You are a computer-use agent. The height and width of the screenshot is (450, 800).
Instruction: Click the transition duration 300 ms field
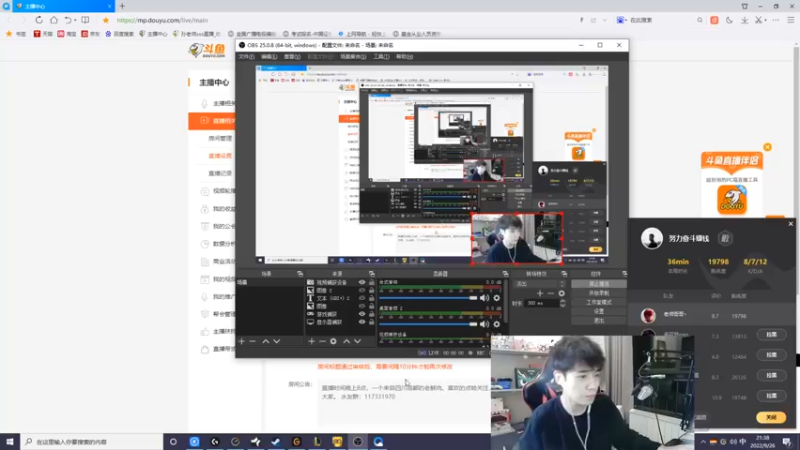[542, 303]
